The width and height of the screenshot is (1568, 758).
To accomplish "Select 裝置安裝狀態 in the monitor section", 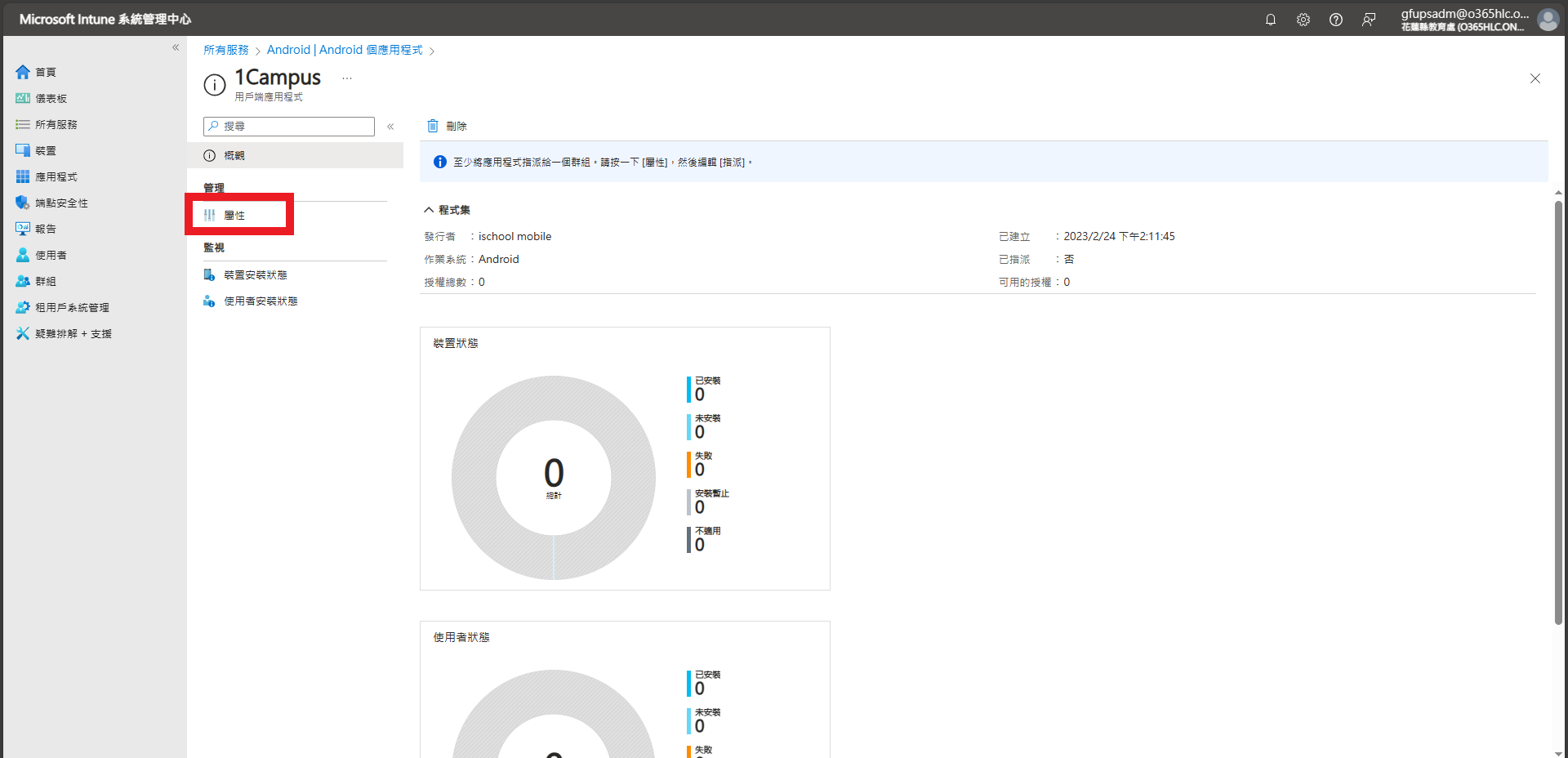I will click(x=255, y=275).
